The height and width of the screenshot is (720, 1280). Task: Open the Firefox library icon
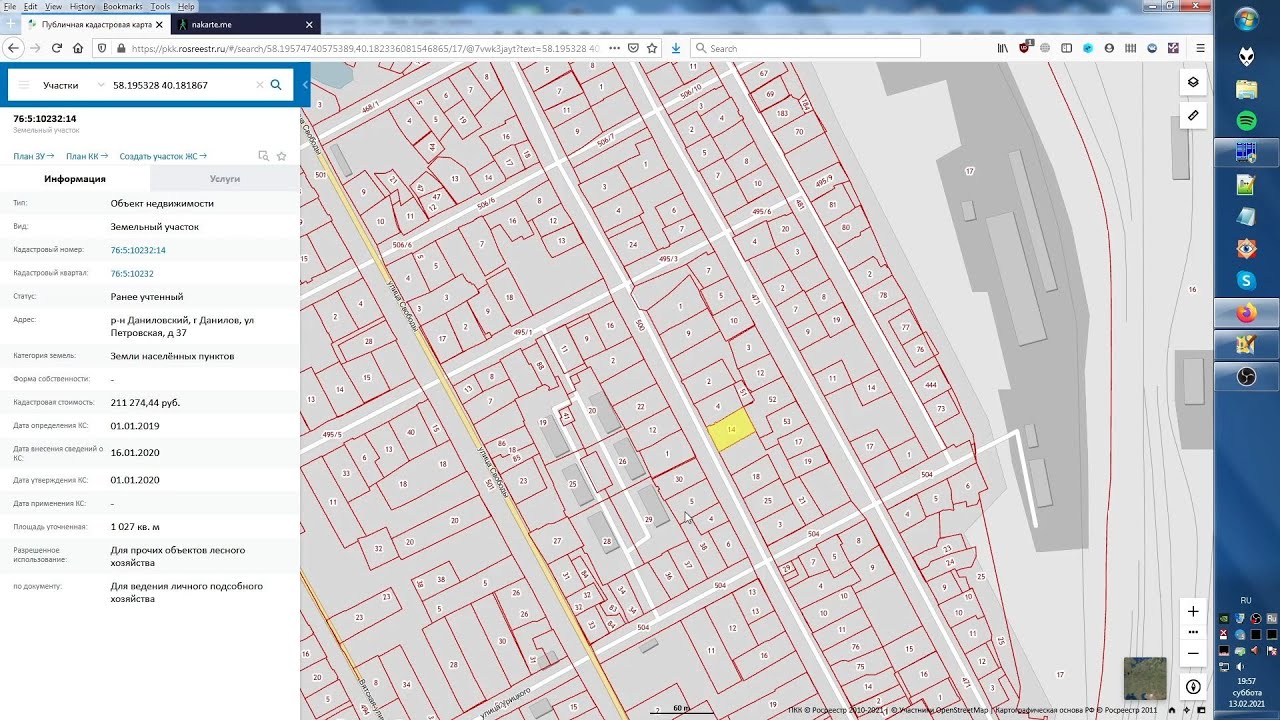coord(1003,48)
